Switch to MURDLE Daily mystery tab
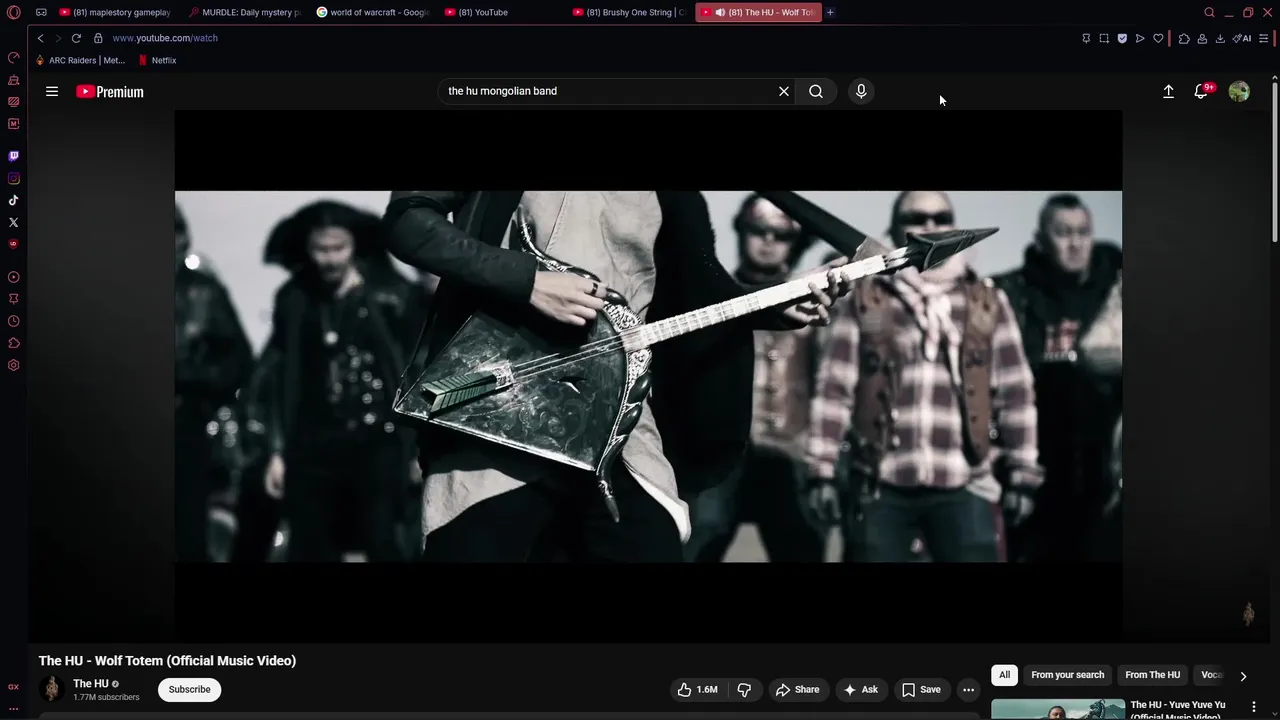This screenshot has width=1280, height=720. click(x=246, y=13)
